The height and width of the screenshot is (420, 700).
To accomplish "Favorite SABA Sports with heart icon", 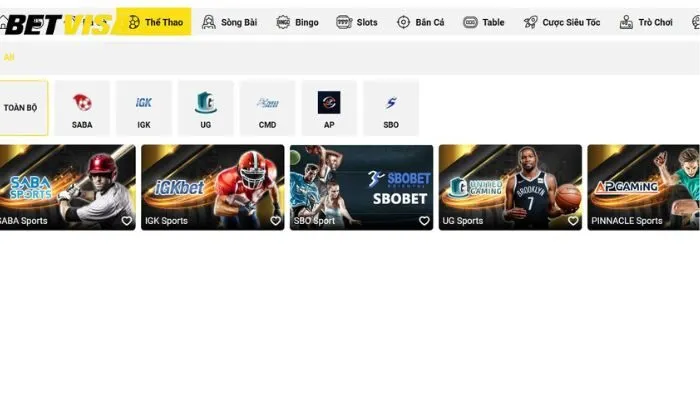I will tap(127, 221).
